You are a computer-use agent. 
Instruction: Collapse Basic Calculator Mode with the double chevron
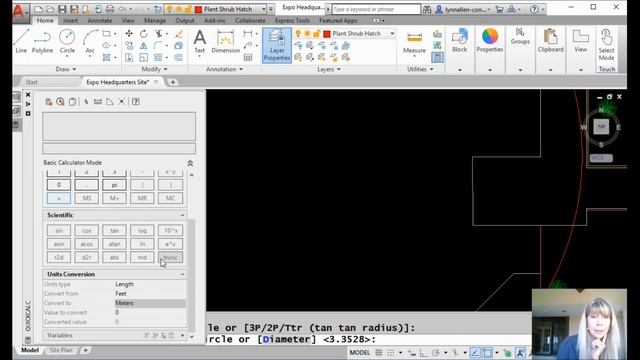190,163
